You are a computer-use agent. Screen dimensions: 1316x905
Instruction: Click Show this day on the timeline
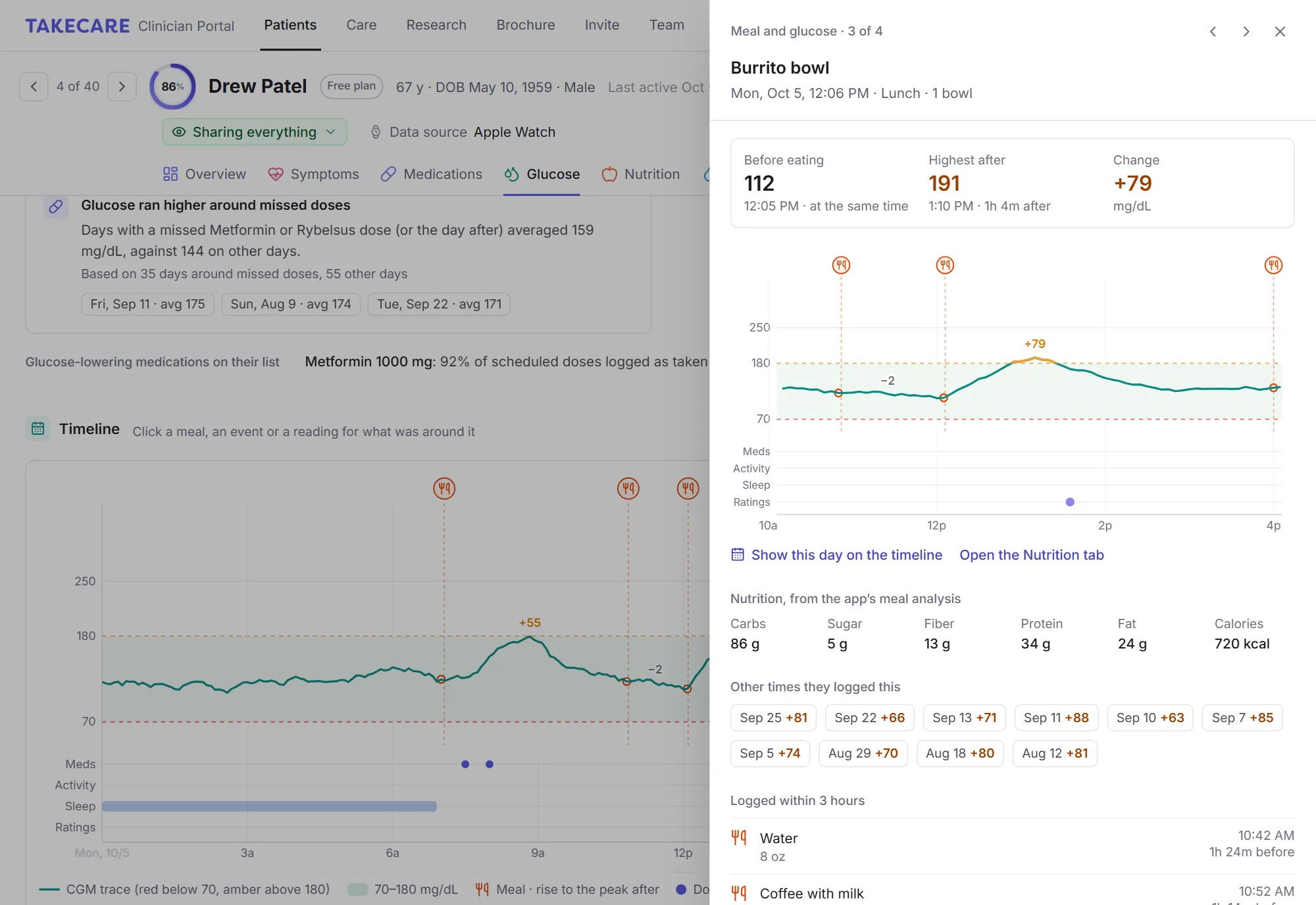pos(836,555)
